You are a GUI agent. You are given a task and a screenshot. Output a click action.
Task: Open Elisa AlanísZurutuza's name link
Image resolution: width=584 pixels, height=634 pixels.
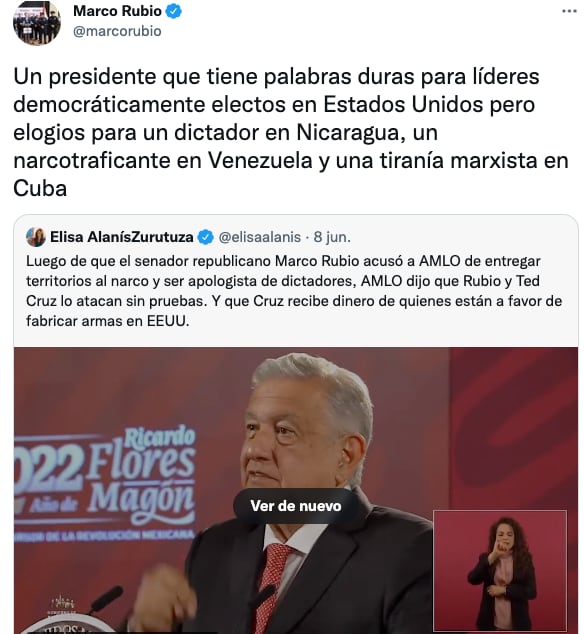[x=121, y=237]
